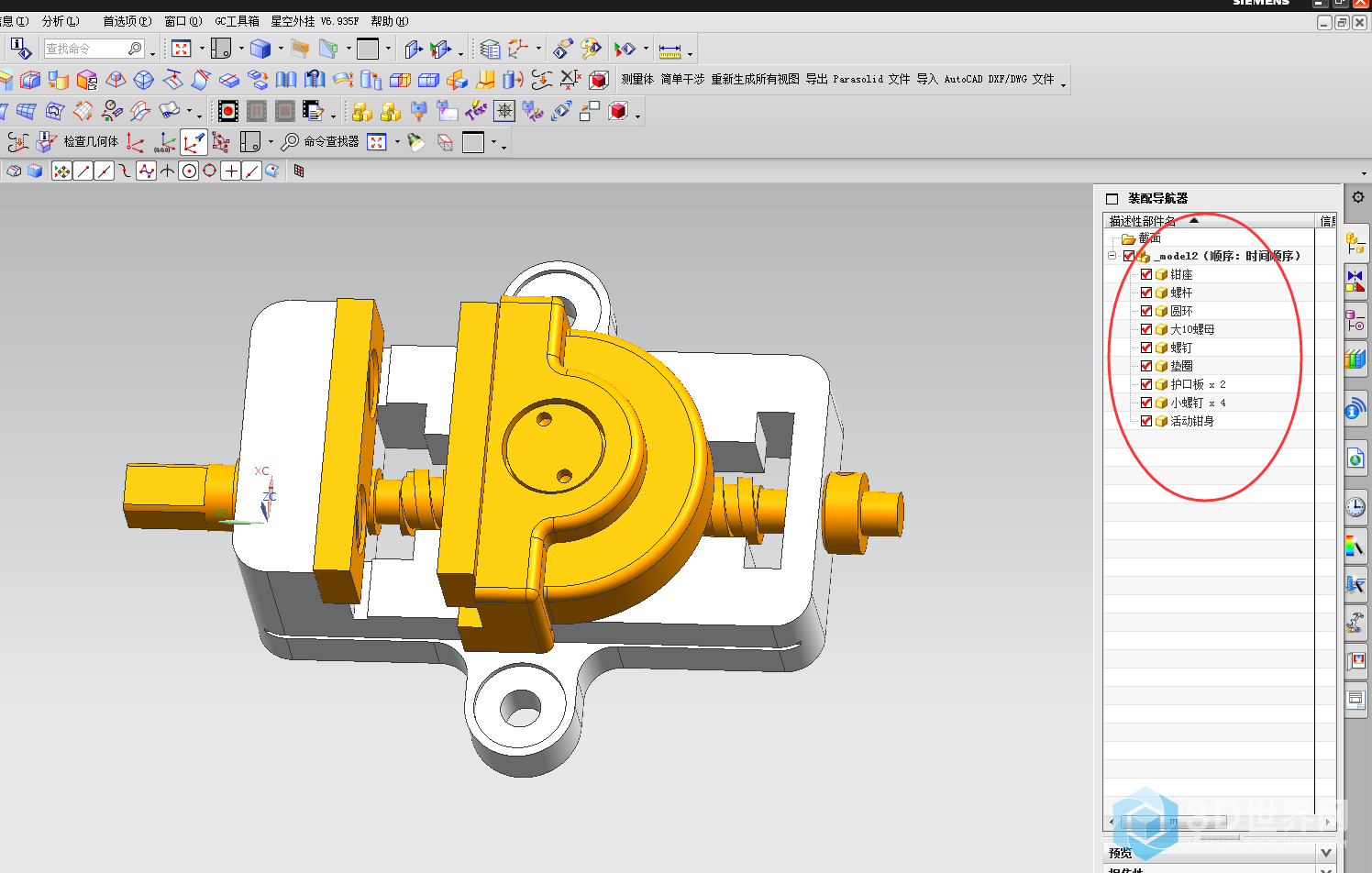This screenshot has width=1372, height=873.
Task: Uncheck the 螺钉 component checkbox
Action: point(1146,348)
